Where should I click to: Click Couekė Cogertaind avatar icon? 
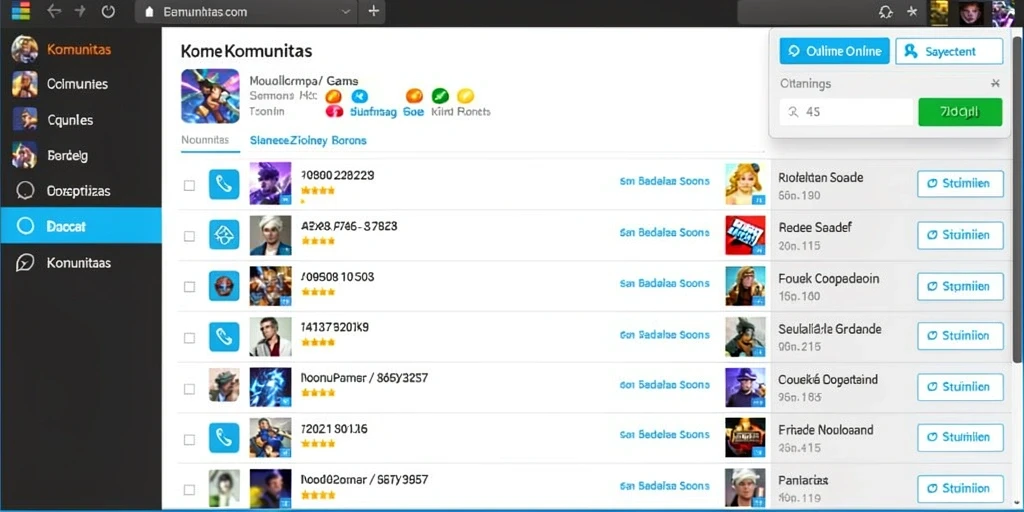[745, 387]
